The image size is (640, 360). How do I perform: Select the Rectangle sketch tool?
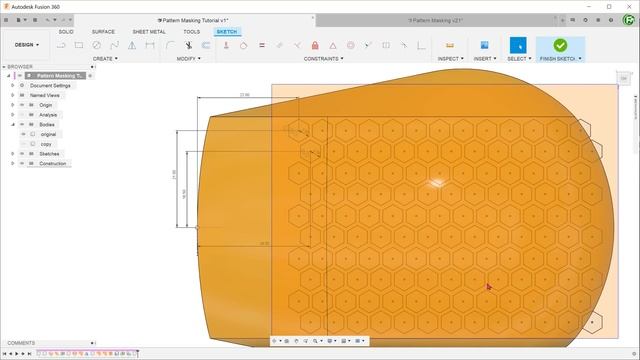coord(79,45)
